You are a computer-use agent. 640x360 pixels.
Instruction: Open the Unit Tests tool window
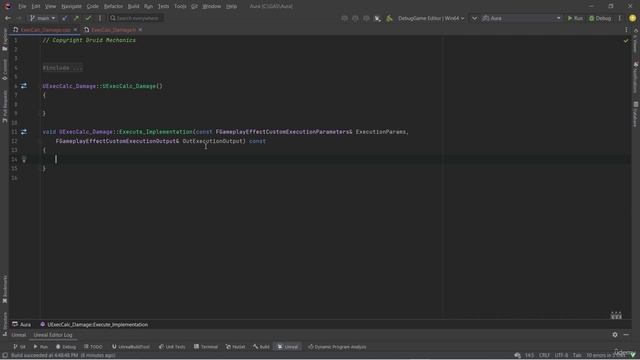click(x=172, y=347)
